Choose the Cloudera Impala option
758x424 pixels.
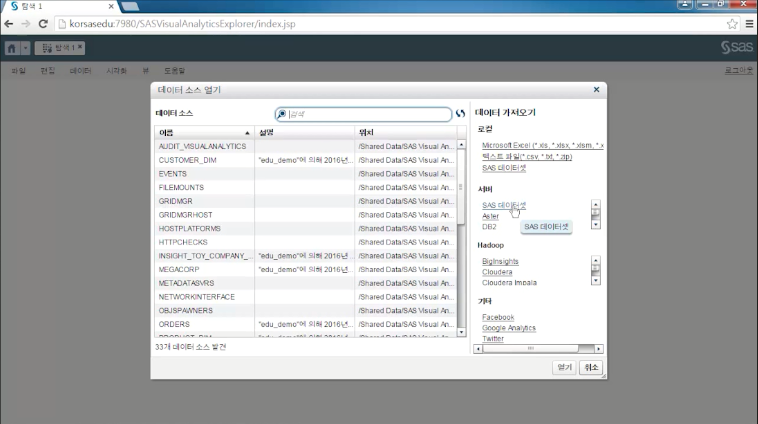tap(509, 283)
